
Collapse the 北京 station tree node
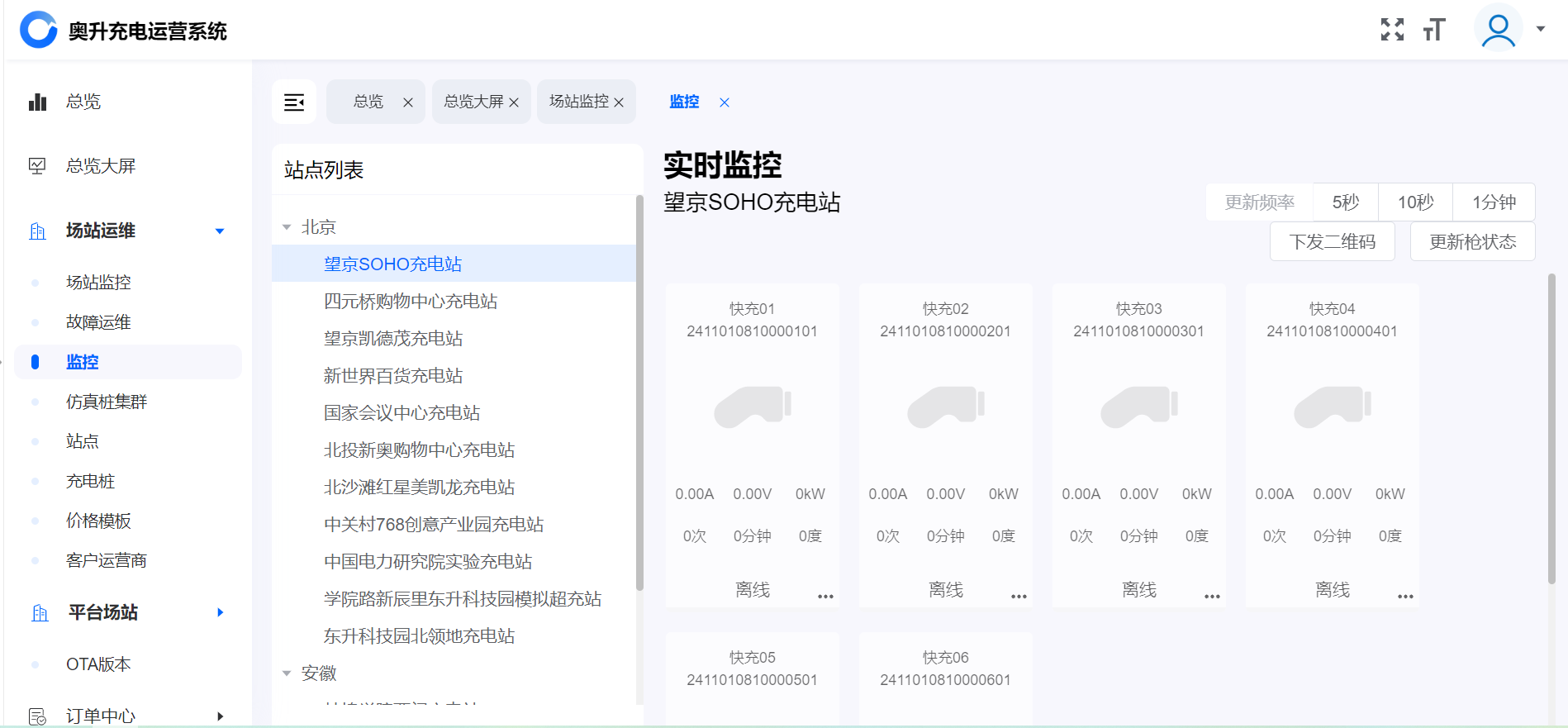[287, 227]
